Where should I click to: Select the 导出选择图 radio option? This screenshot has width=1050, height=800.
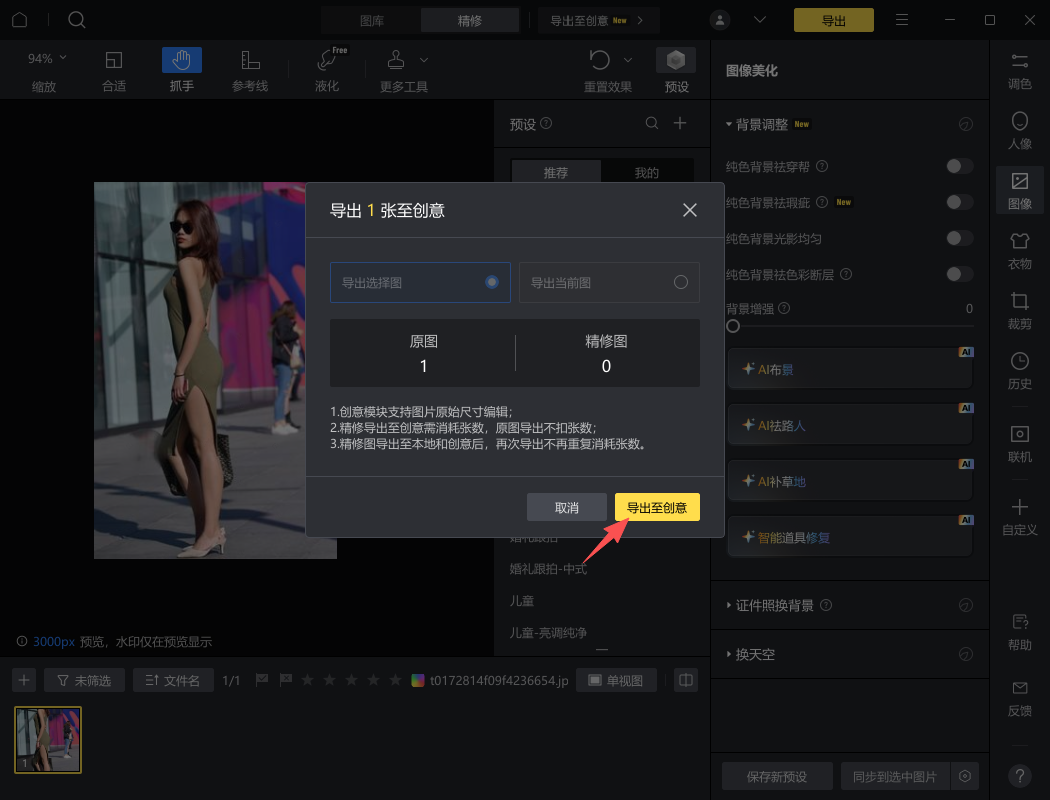click(x=491, y=283)
